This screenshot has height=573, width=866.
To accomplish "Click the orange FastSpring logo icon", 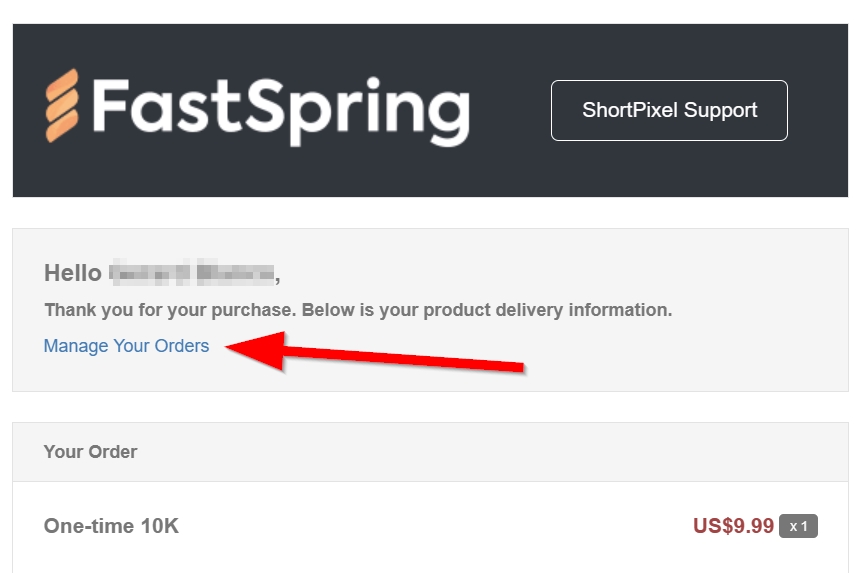I will [61, 106].
